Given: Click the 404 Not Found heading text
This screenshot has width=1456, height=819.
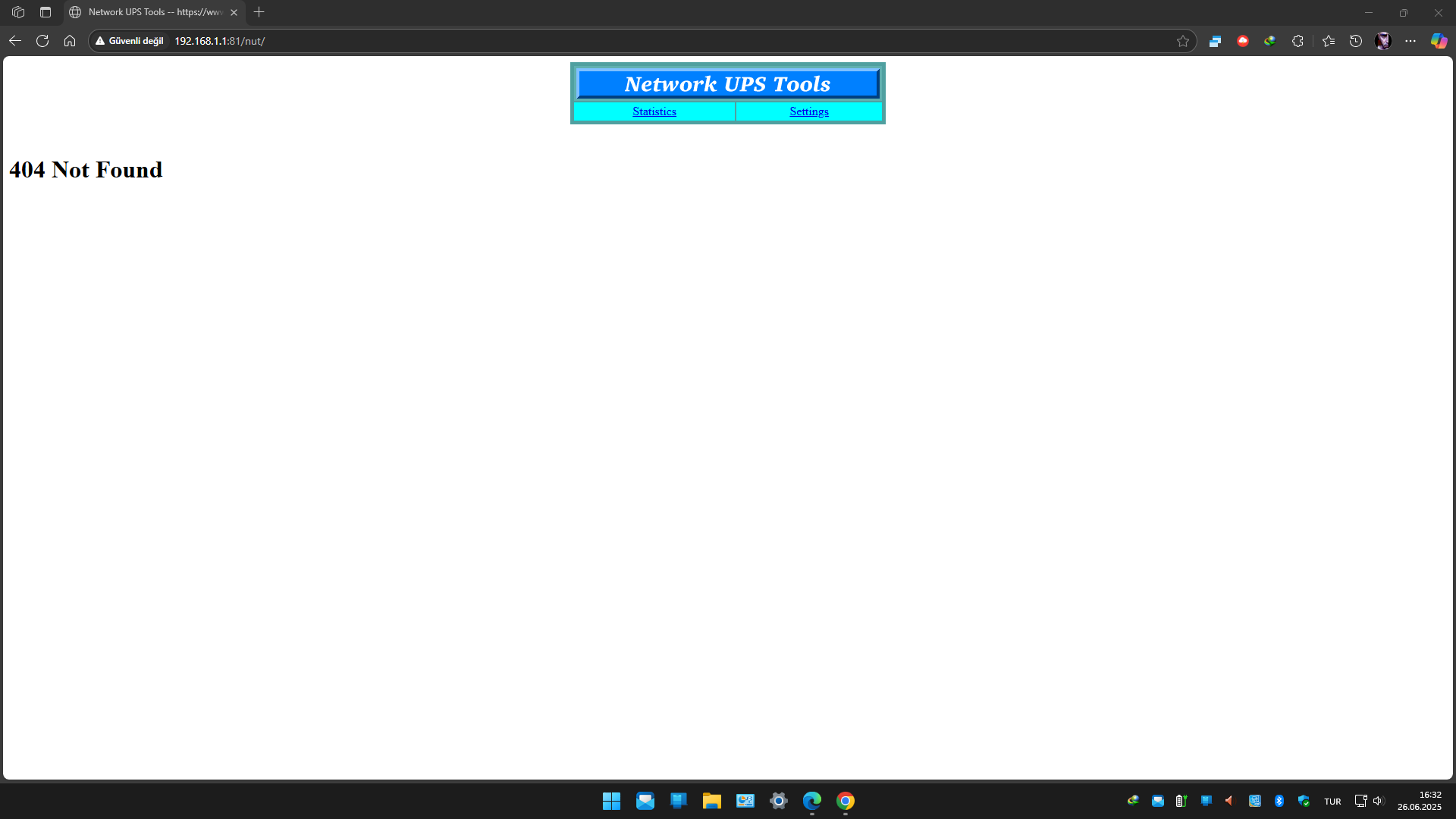Looking at the screenshot, I should click(86, 170).
